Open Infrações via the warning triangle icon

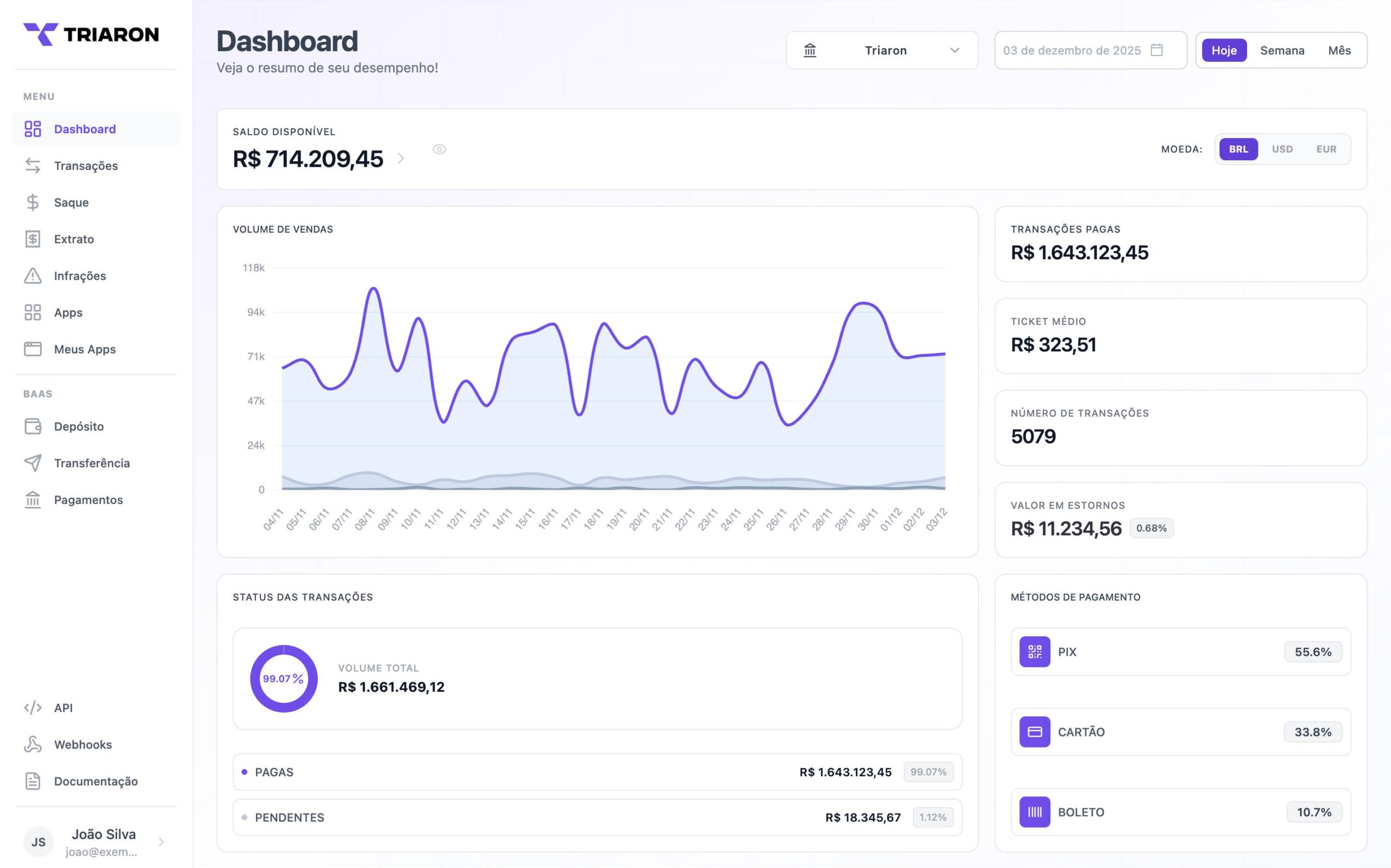click(33, 275)
